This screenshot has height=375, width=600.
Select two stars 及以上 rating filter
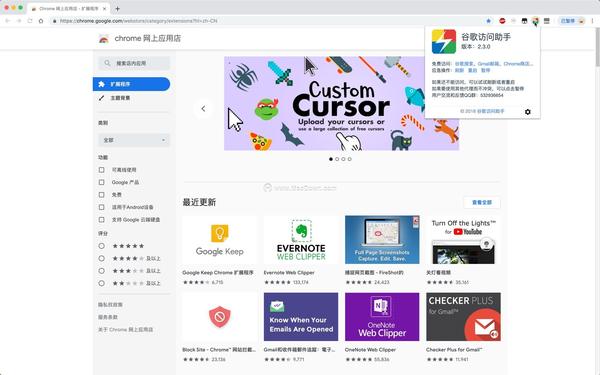[101, 283]
